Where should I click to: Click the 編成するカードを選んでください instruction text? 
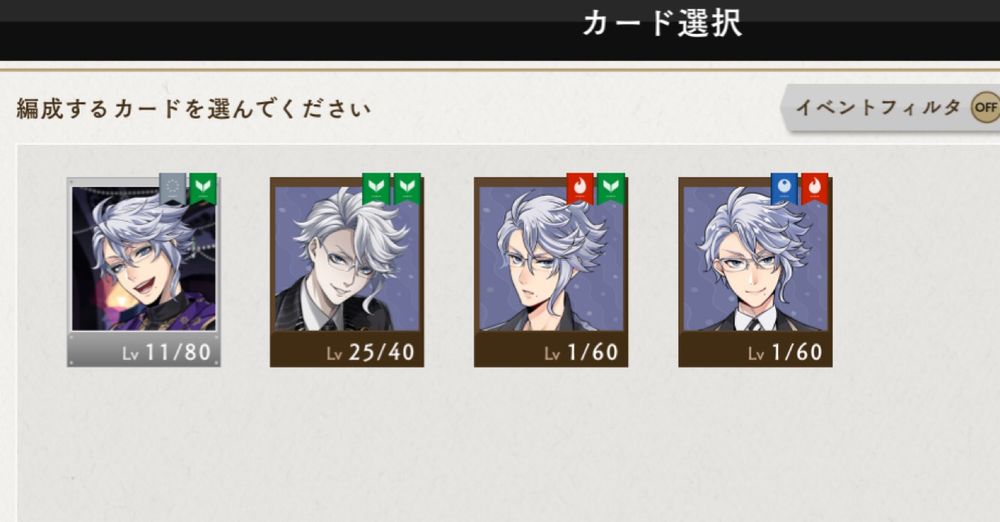193,108
